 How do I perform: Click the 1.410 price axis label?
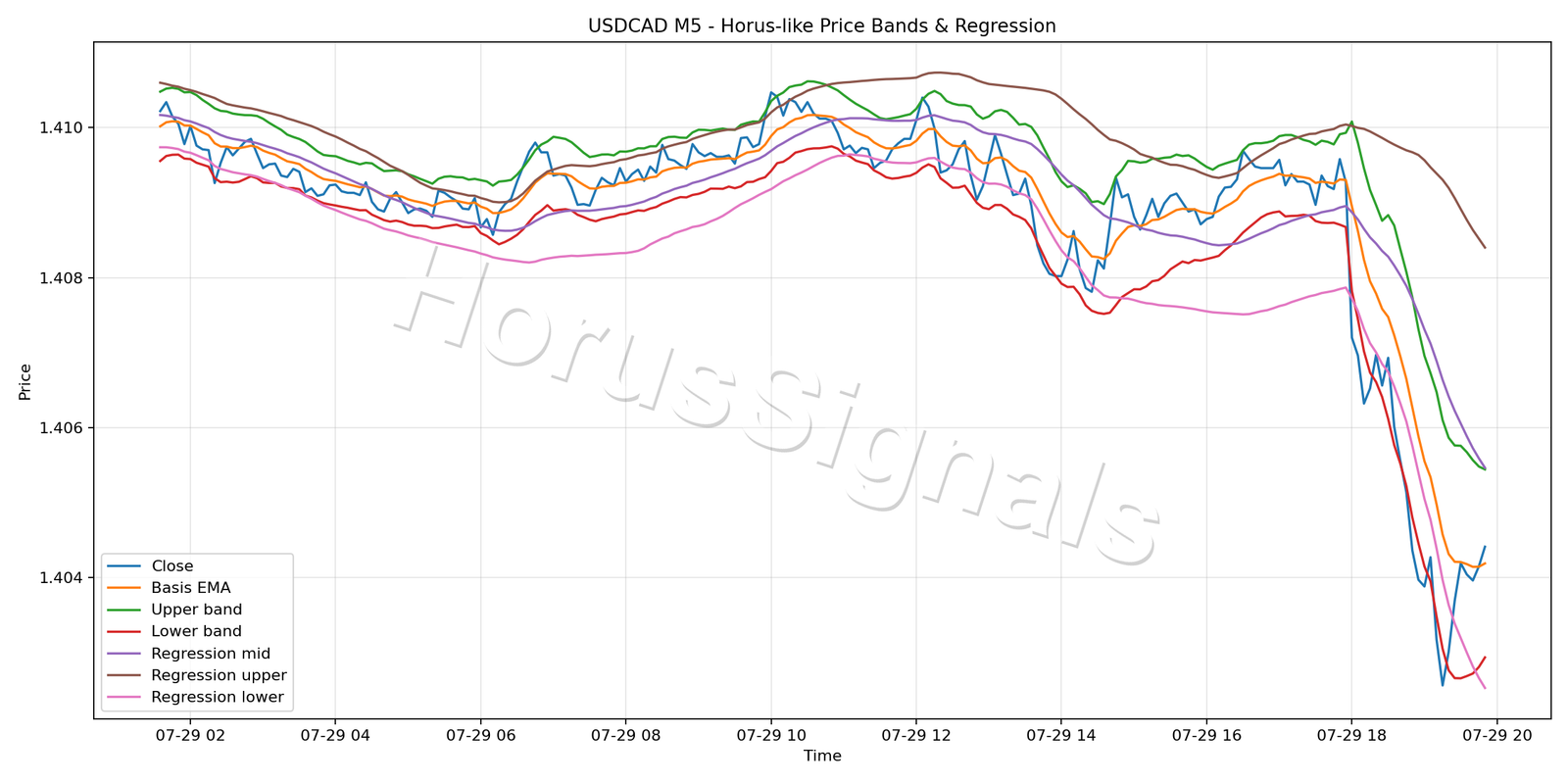(x=61, y=128)
